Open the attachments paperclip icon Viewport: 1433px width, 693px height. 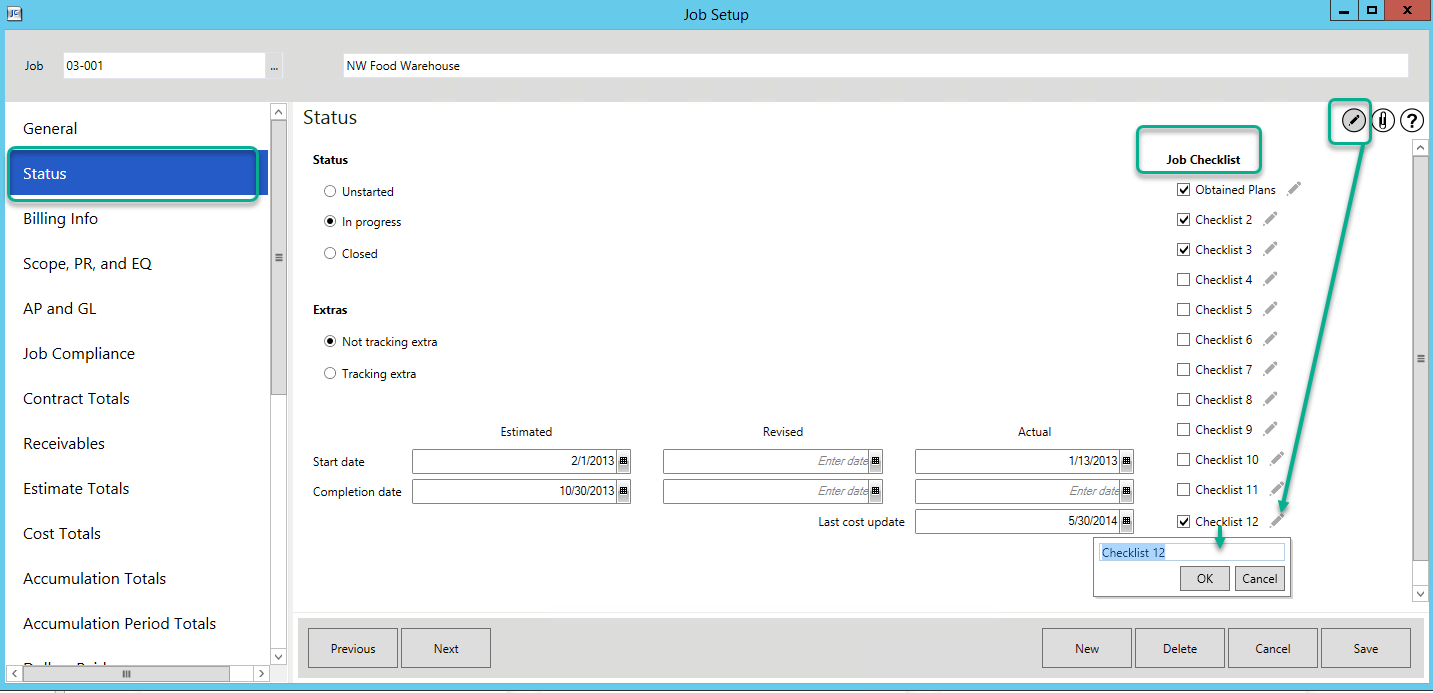[x=1383, y=121]
